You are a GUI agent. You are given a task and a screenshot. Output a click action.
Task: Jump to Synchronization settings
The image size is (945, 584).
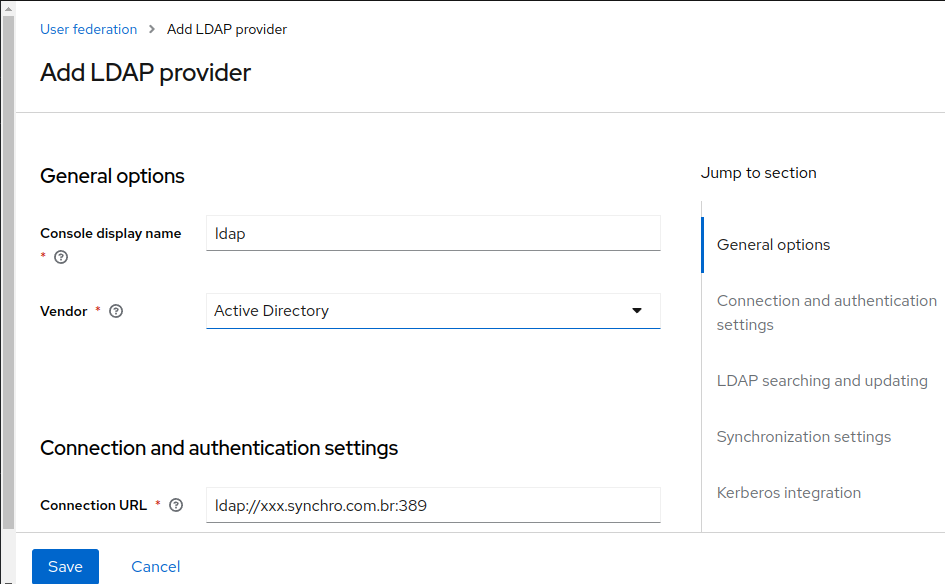[x=804, y=436]
